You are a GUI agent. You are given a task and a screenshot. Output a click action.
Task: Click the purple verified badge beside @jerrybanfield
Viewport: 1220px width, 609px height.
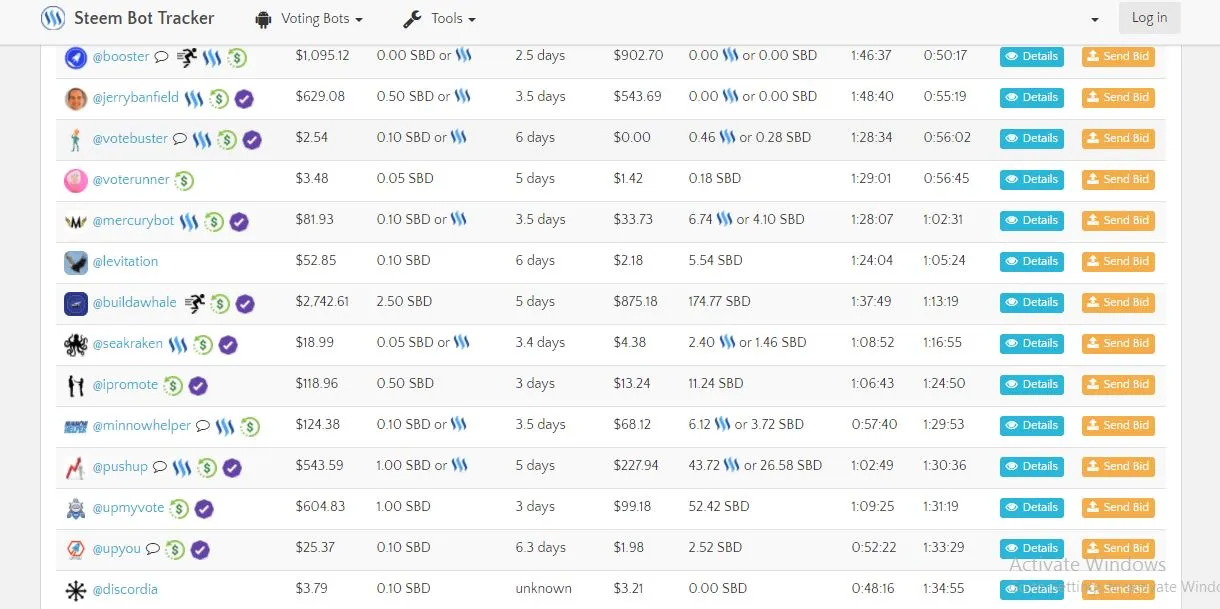coord(244,99)
